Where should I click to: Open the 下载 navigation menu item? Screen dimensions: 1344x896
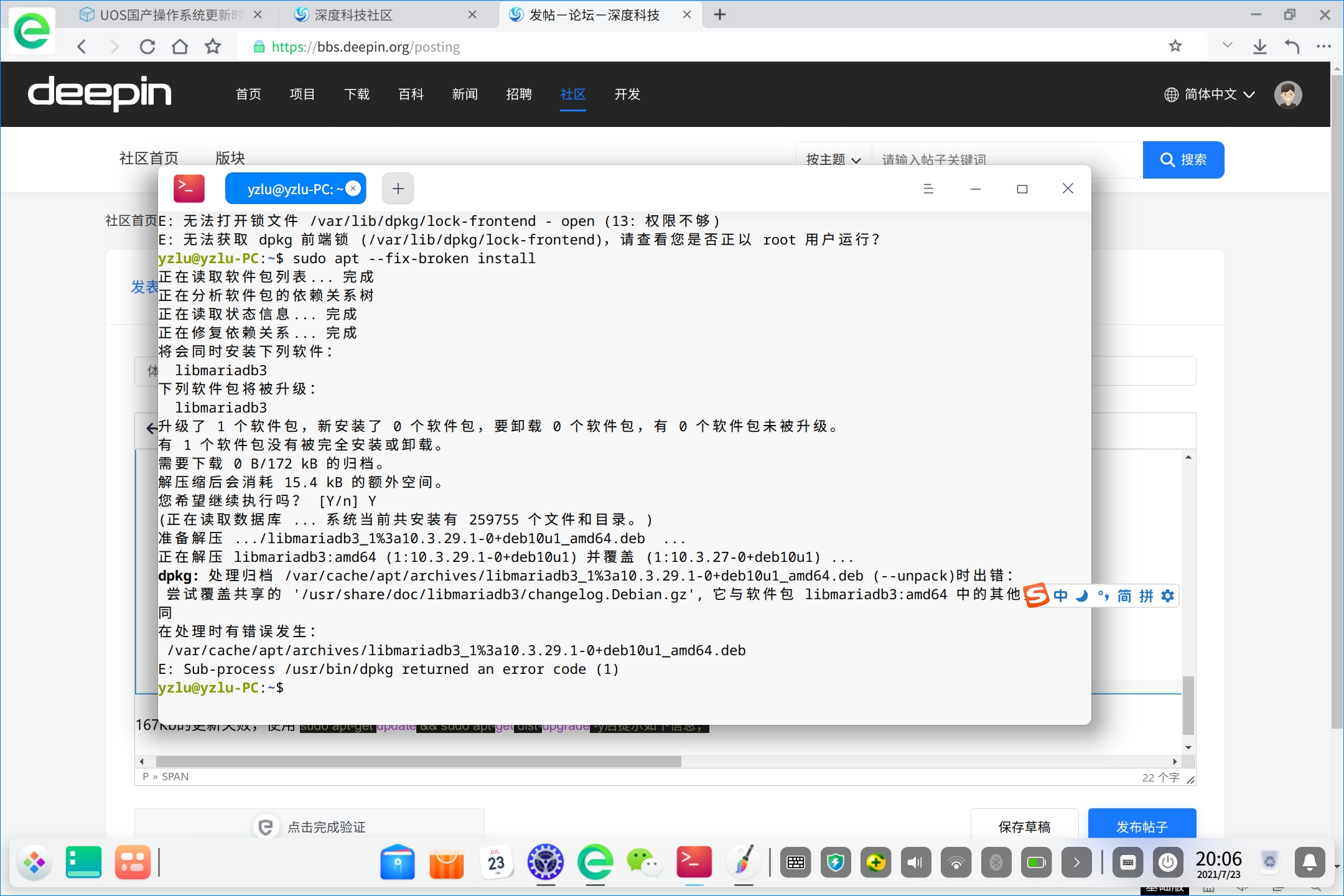coord(357,95)
